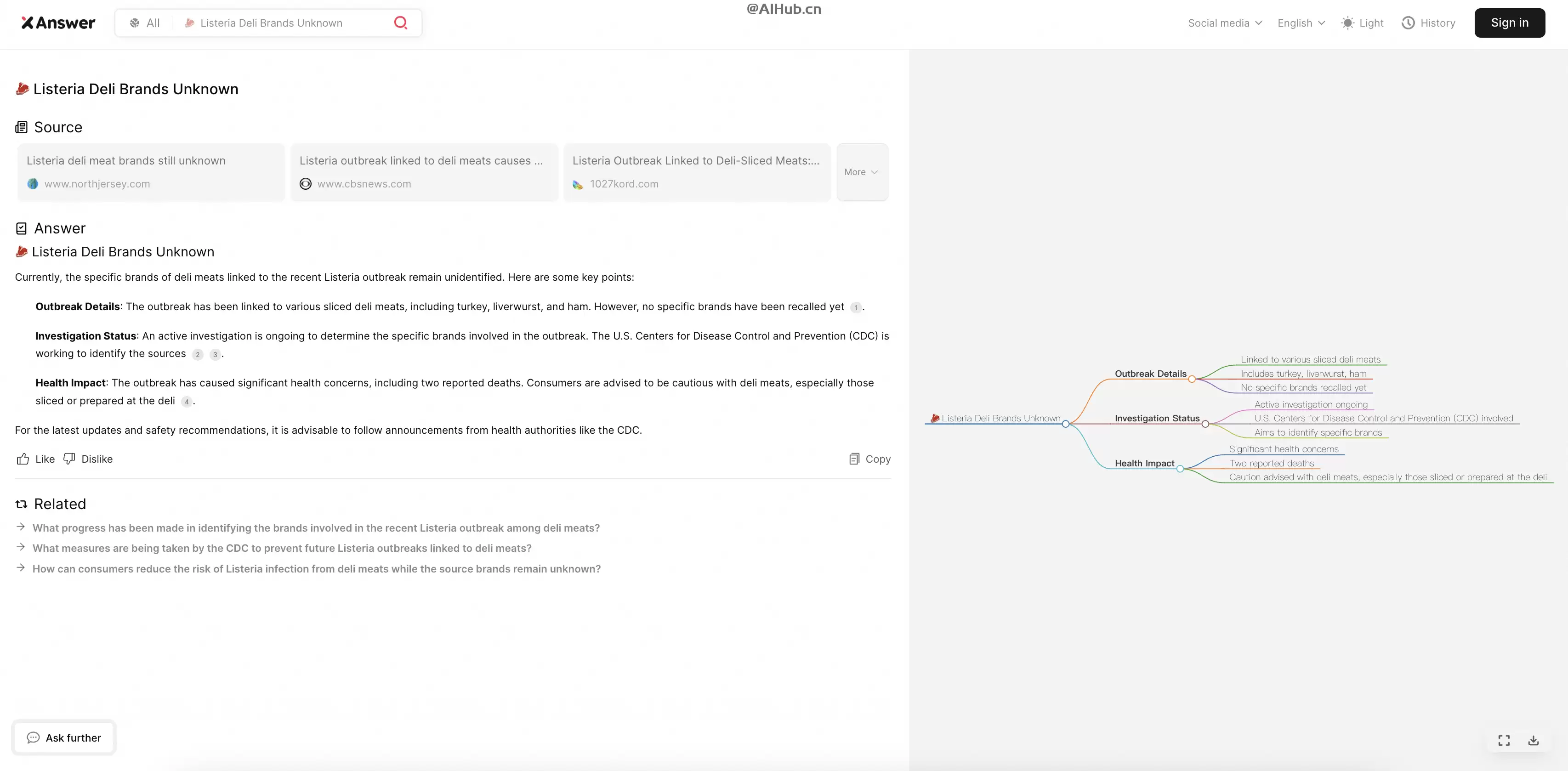Click the Source section newspaper icon
Screen dimensions: 1568x771
coord(21,127)
